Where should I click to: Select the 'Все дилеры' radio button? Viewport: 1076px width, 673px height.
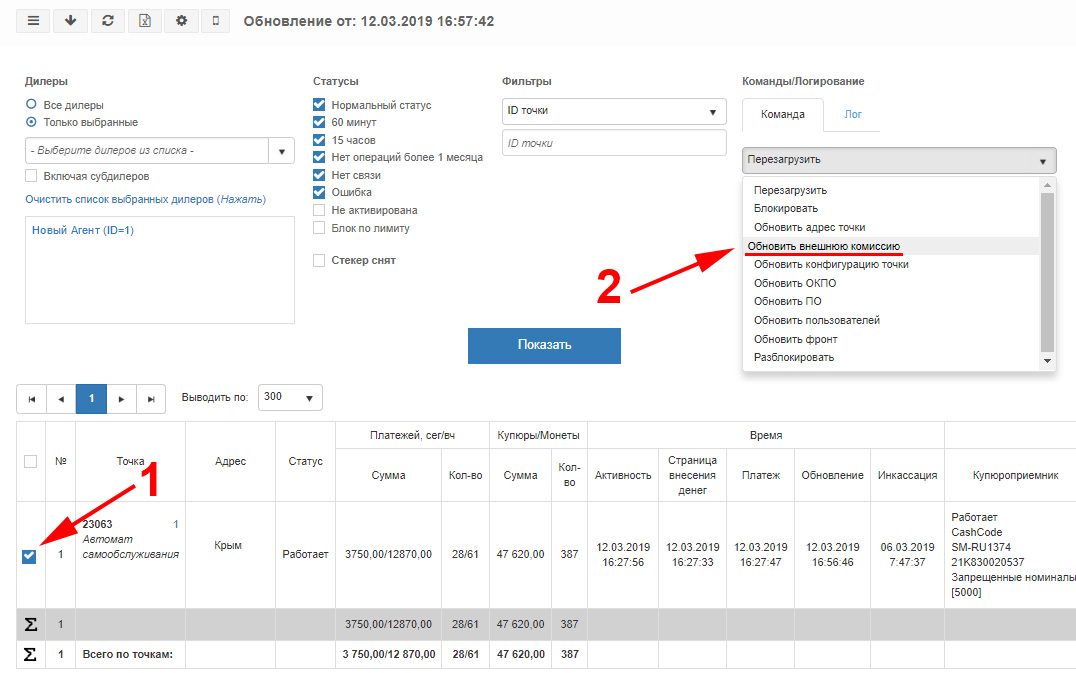coord(31,104)
